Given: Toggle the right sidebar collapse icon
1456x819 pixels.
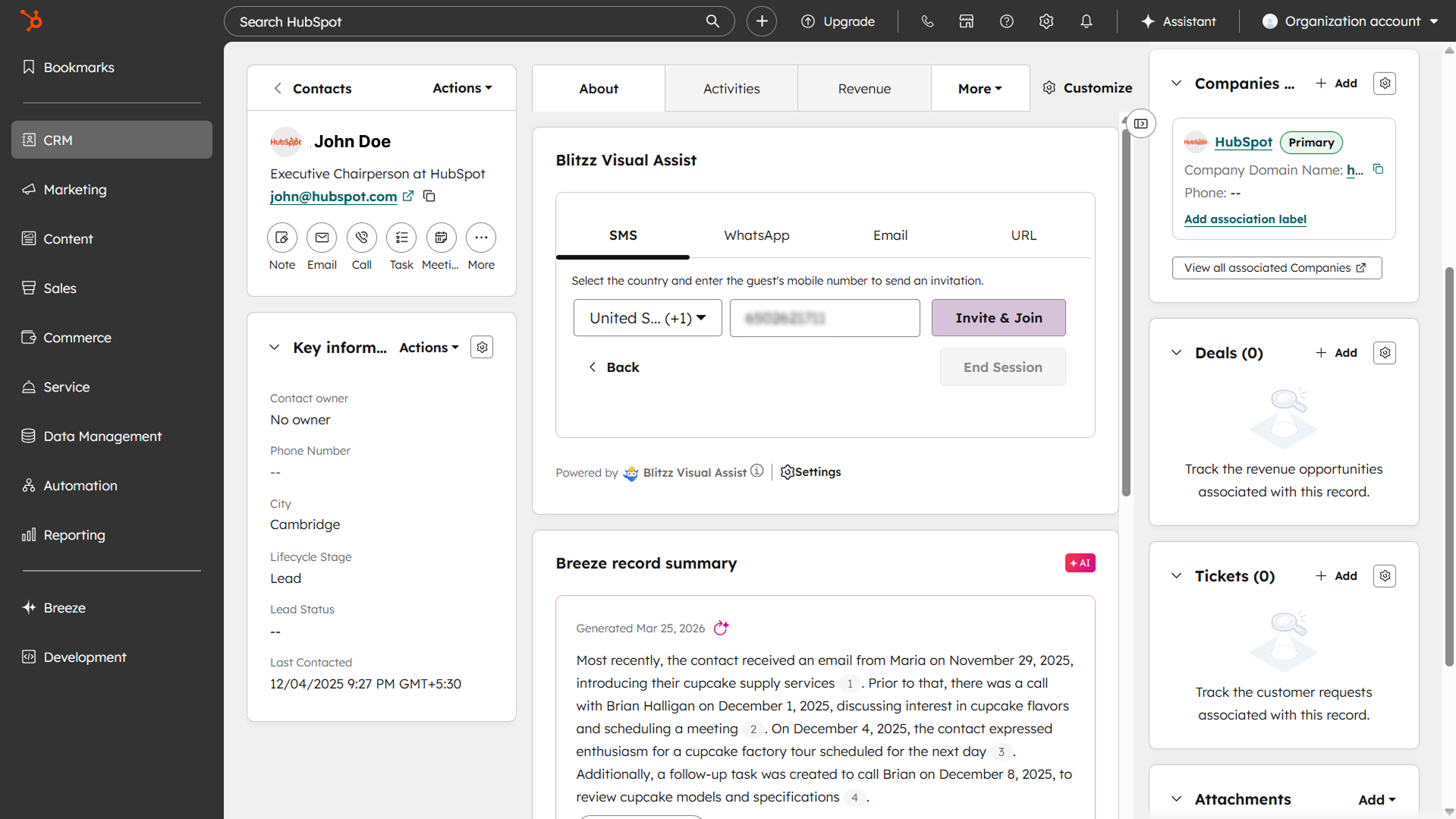Looking at the screenshot, I should (1141, 124).
